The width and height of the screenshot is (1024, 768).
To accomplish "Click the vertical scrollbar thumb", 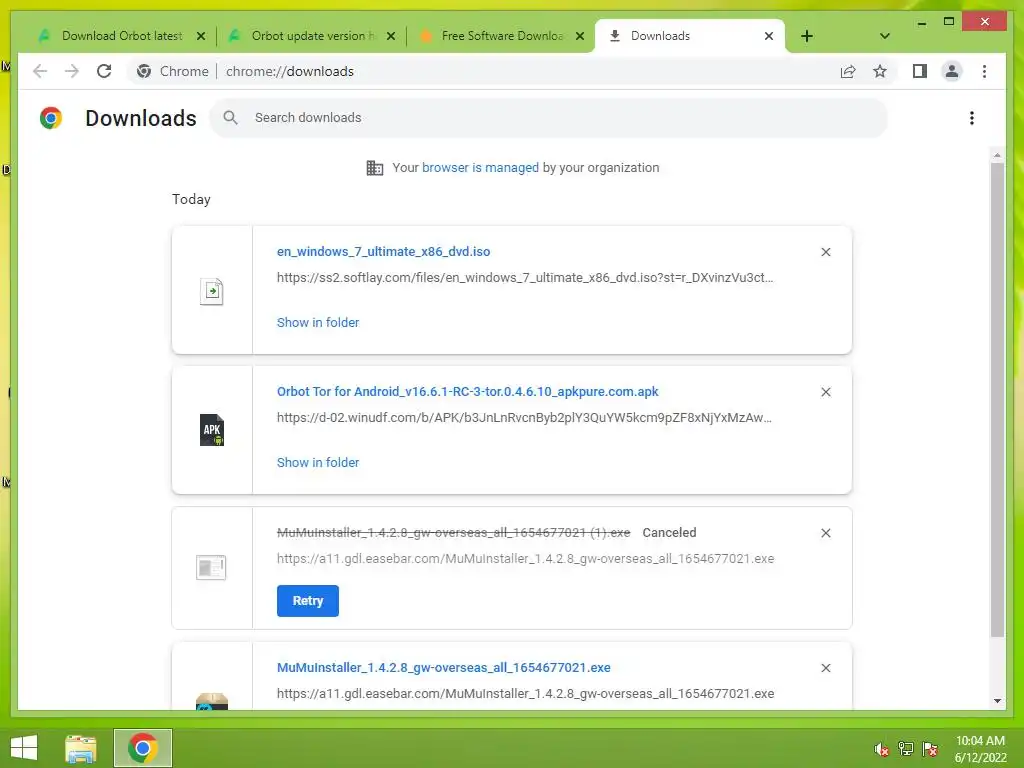I will (997, 400).
